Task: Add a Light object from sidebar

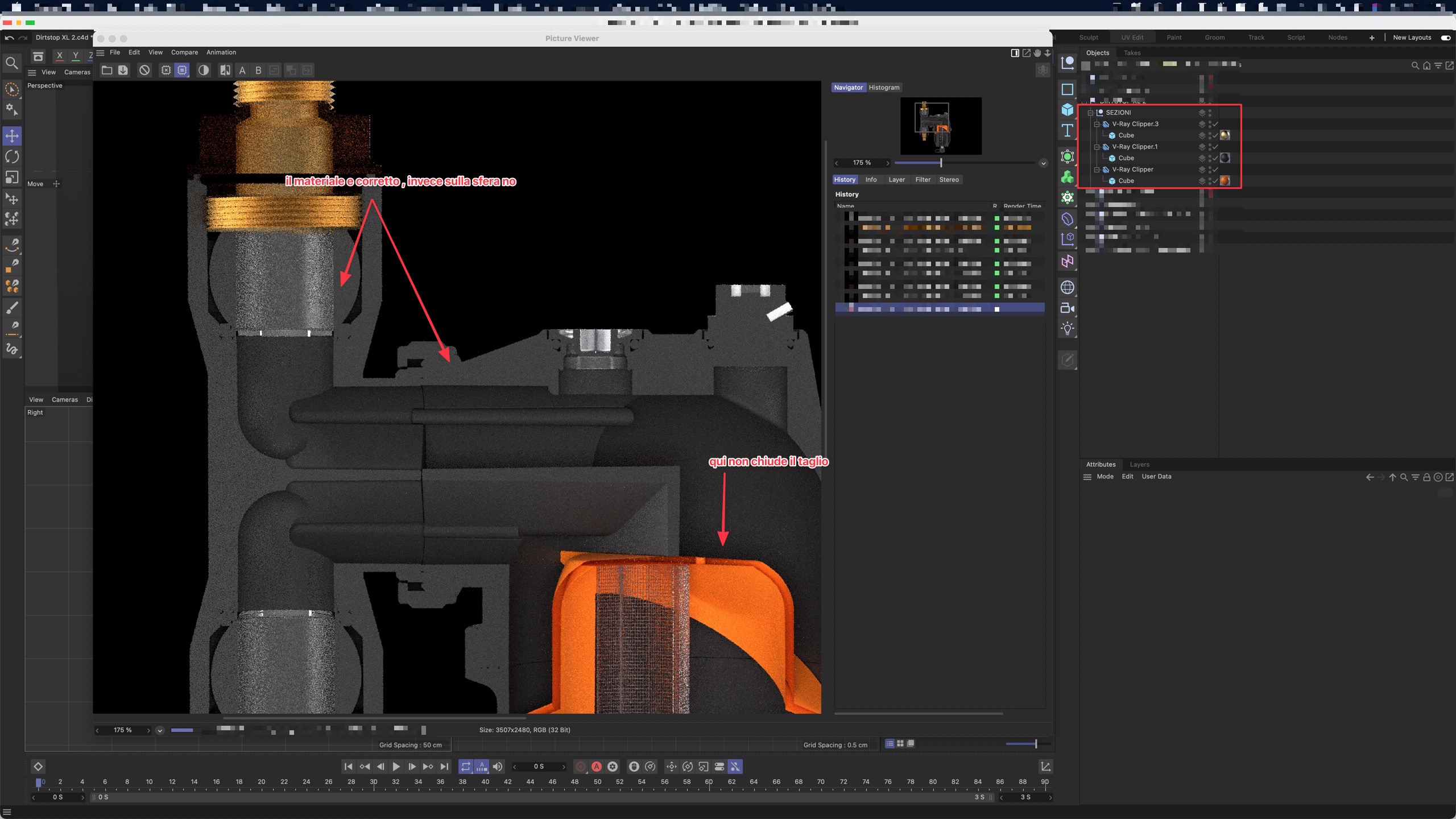Action: [1067, 329]
